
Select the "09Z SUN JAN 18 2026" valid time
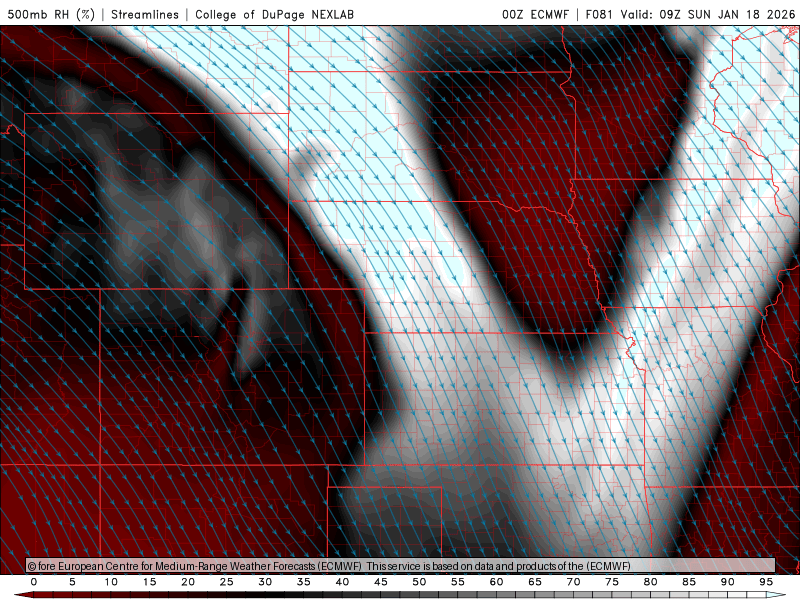pyautogui.click(x=727, y=14)
